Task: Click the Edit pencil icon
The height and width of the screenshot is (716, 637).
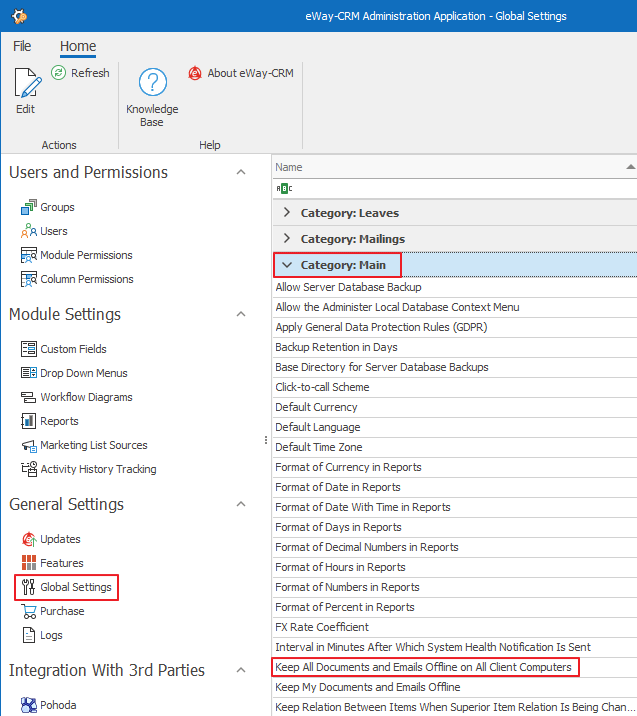Action: [x=27, y=83]
